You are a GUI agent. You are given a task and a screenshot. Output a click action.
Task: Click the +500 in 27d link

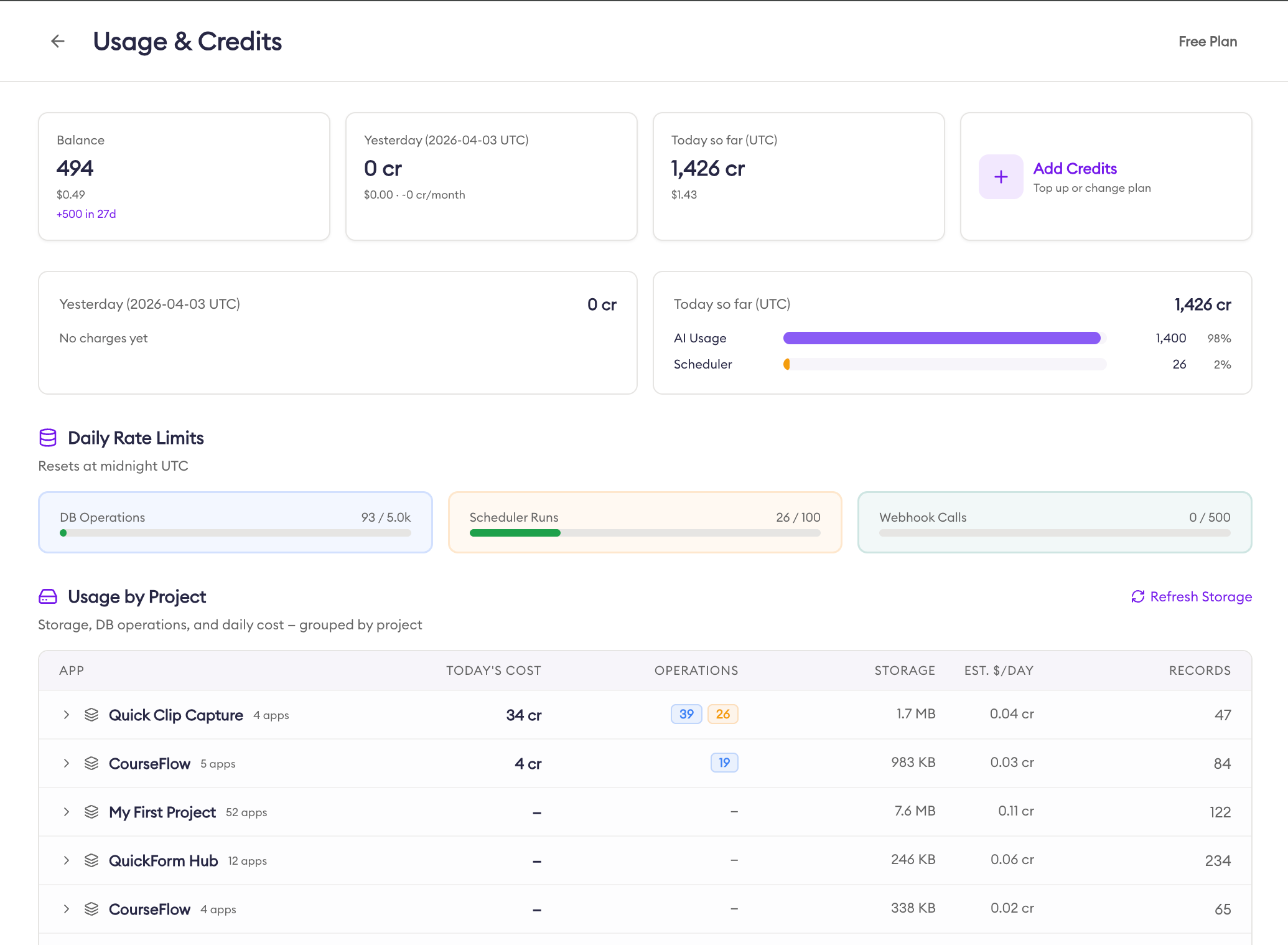(x=86, y=214)
